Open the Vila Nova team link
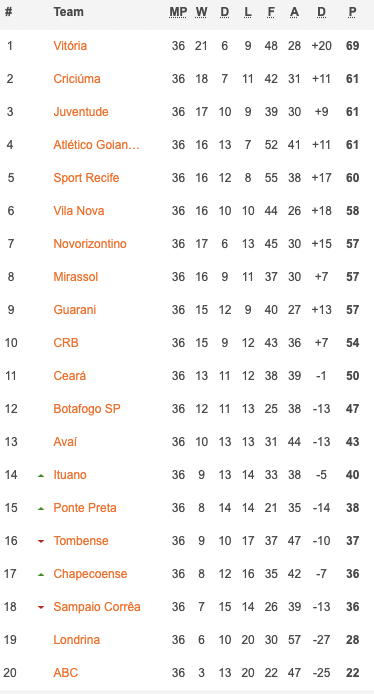374x694 pixels. click(79, 211)
